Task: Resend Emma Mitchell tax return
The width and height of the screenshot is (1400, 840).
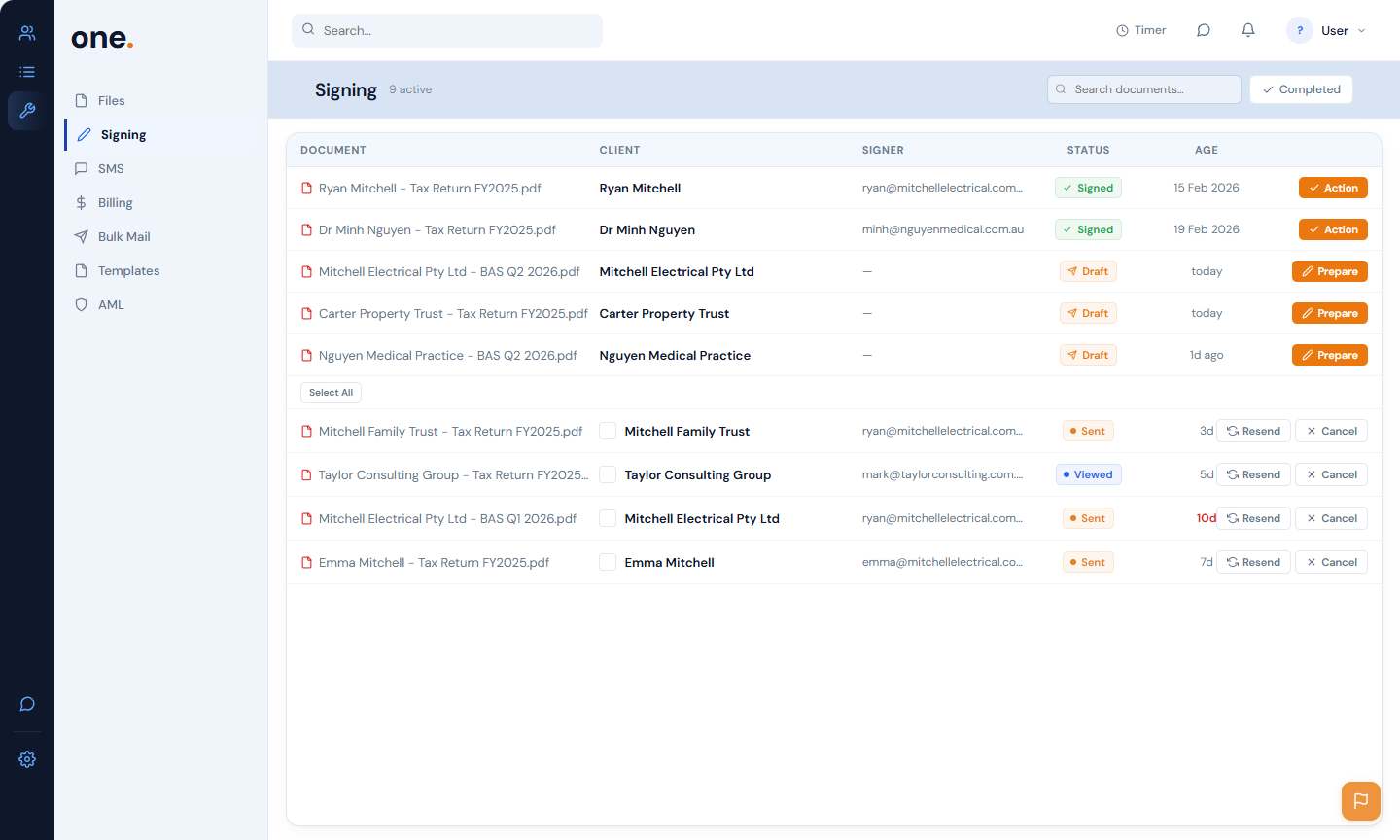Action: pos(1253,562)
